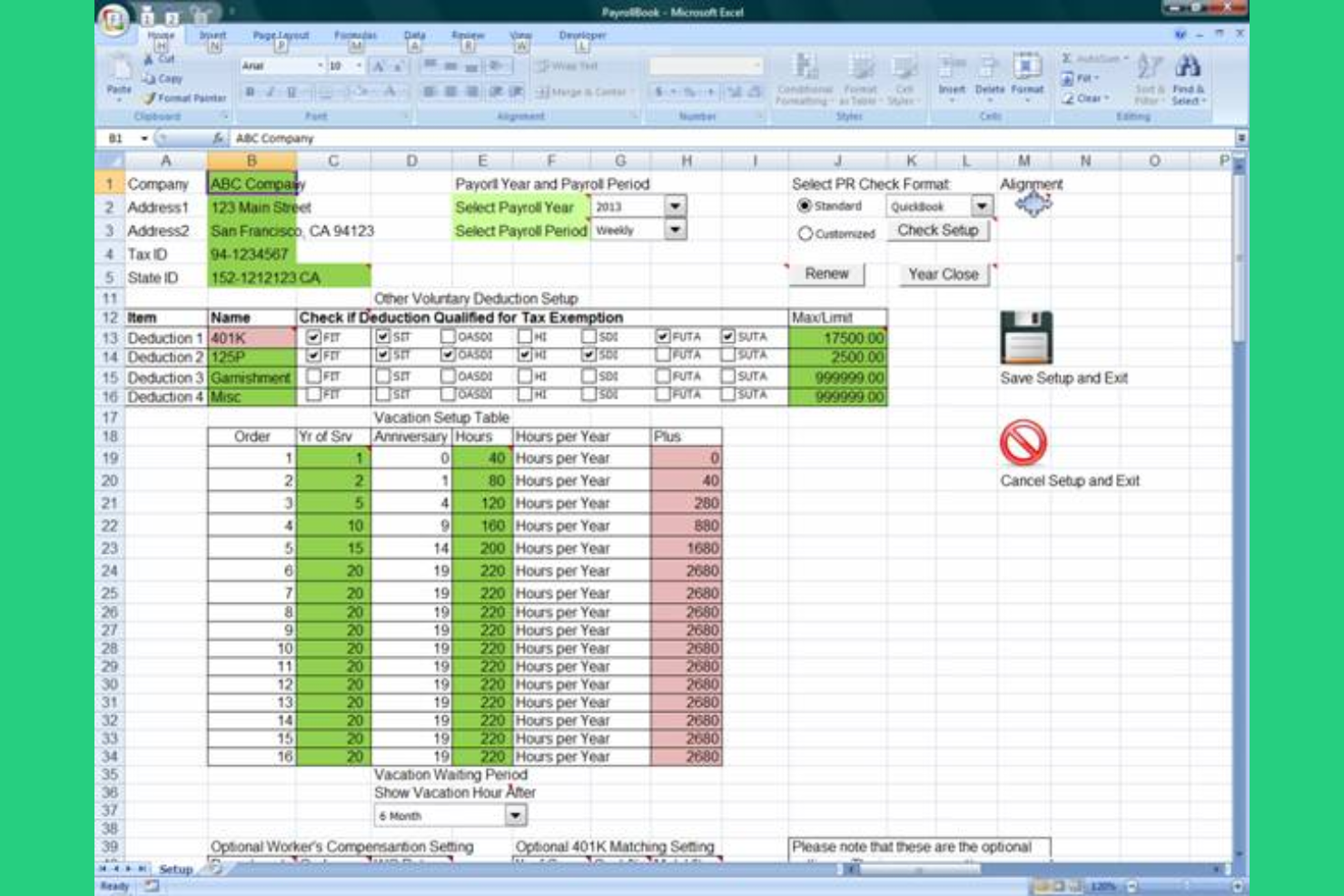Uncheck FIT for Deduction 1 401K
The image size is (1344, 896).
313,337
